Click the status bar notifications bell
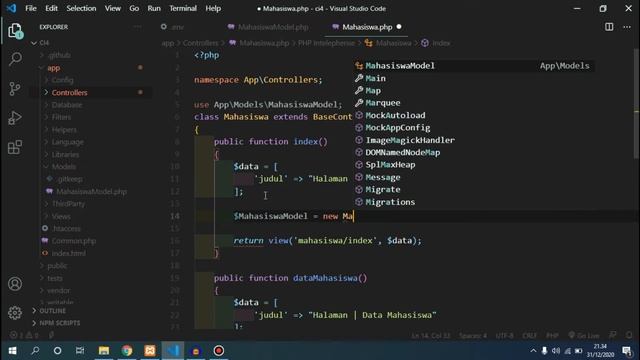 (629, 335)
